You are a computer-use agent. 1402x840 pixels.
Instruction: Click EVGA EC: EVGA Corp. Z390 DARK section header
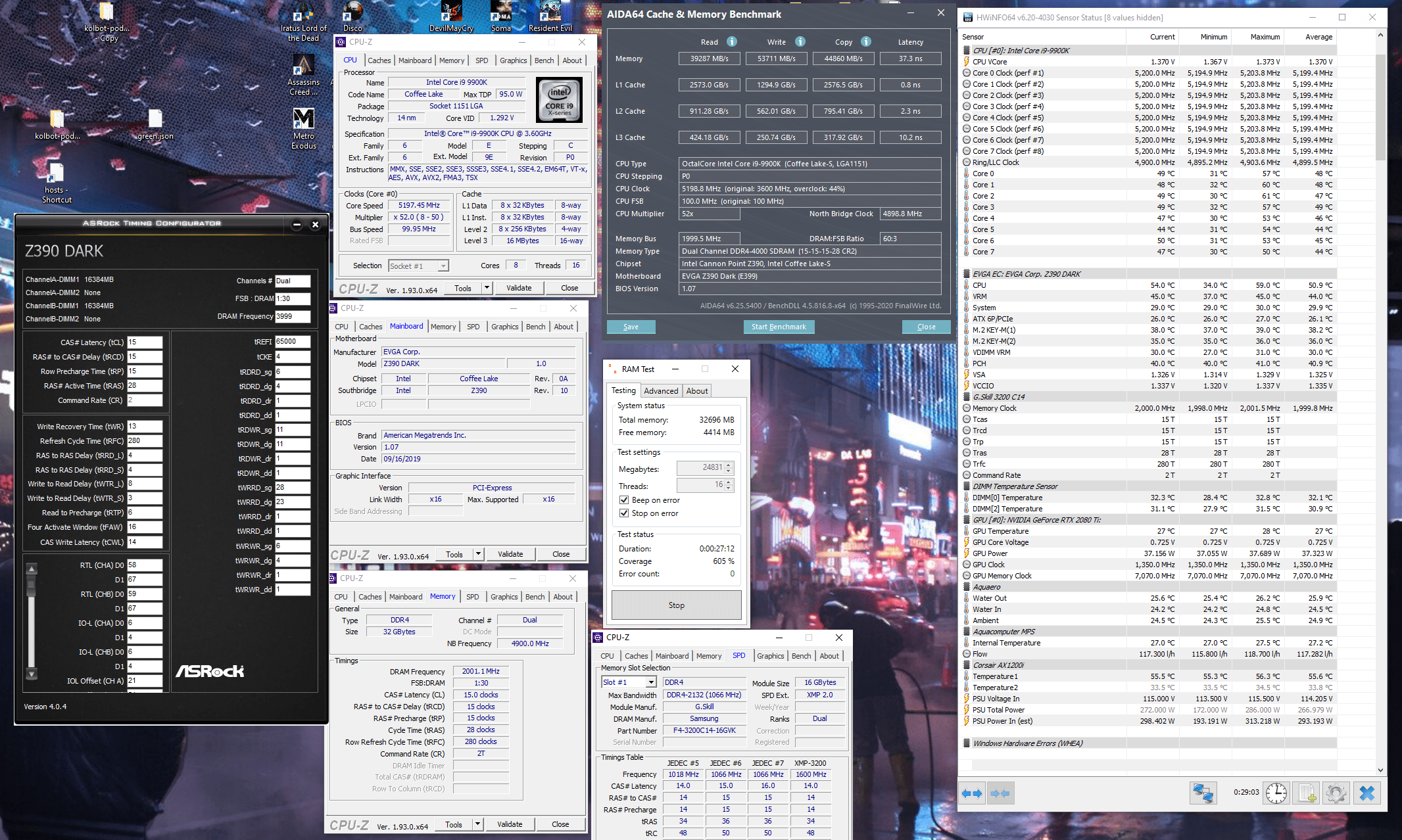pyautogui.click(x=1149, y=274)
